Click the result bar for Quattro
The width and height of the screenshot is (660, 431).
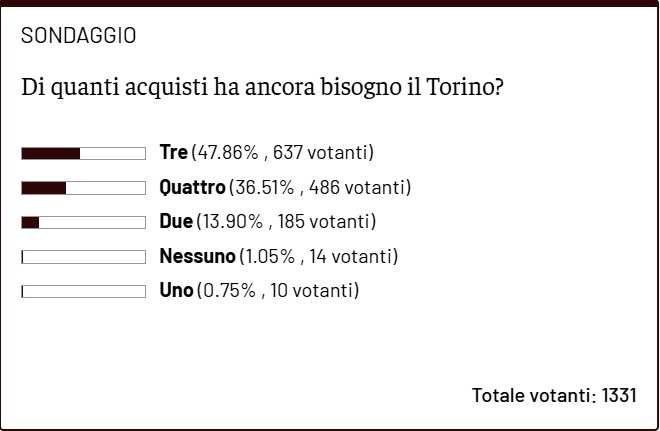[83, 188]
